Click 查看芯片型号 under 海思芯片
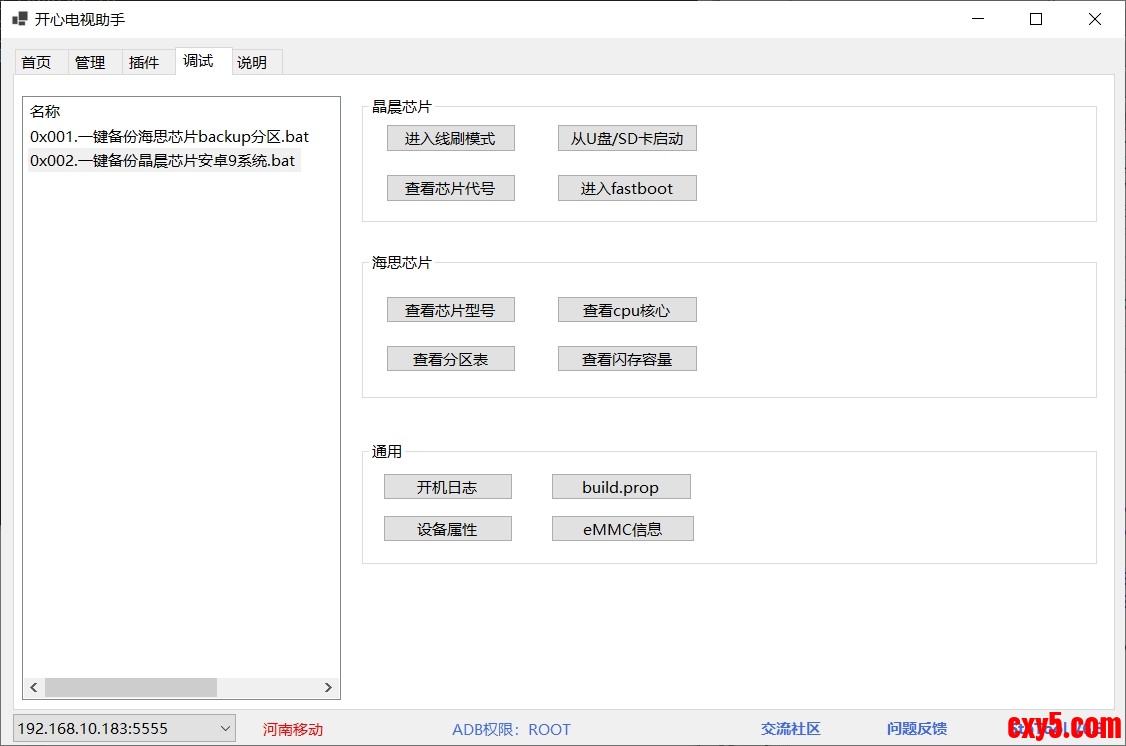The height and width of the screenshot is (746, 1126). click(450, 310)
